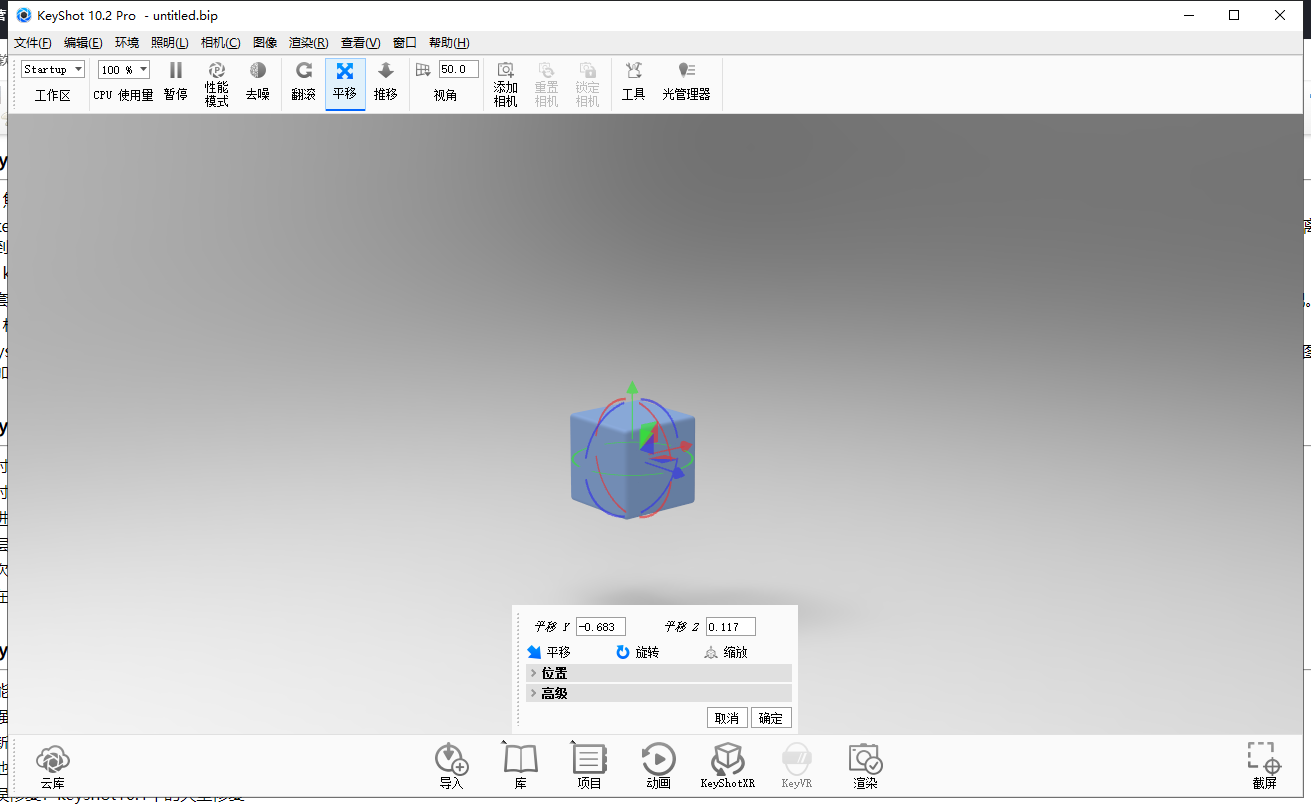Open the Environment (环境) menu
Image resolution: width=1311 pixels, height=805 pixels.
click(x=127, y=43)
